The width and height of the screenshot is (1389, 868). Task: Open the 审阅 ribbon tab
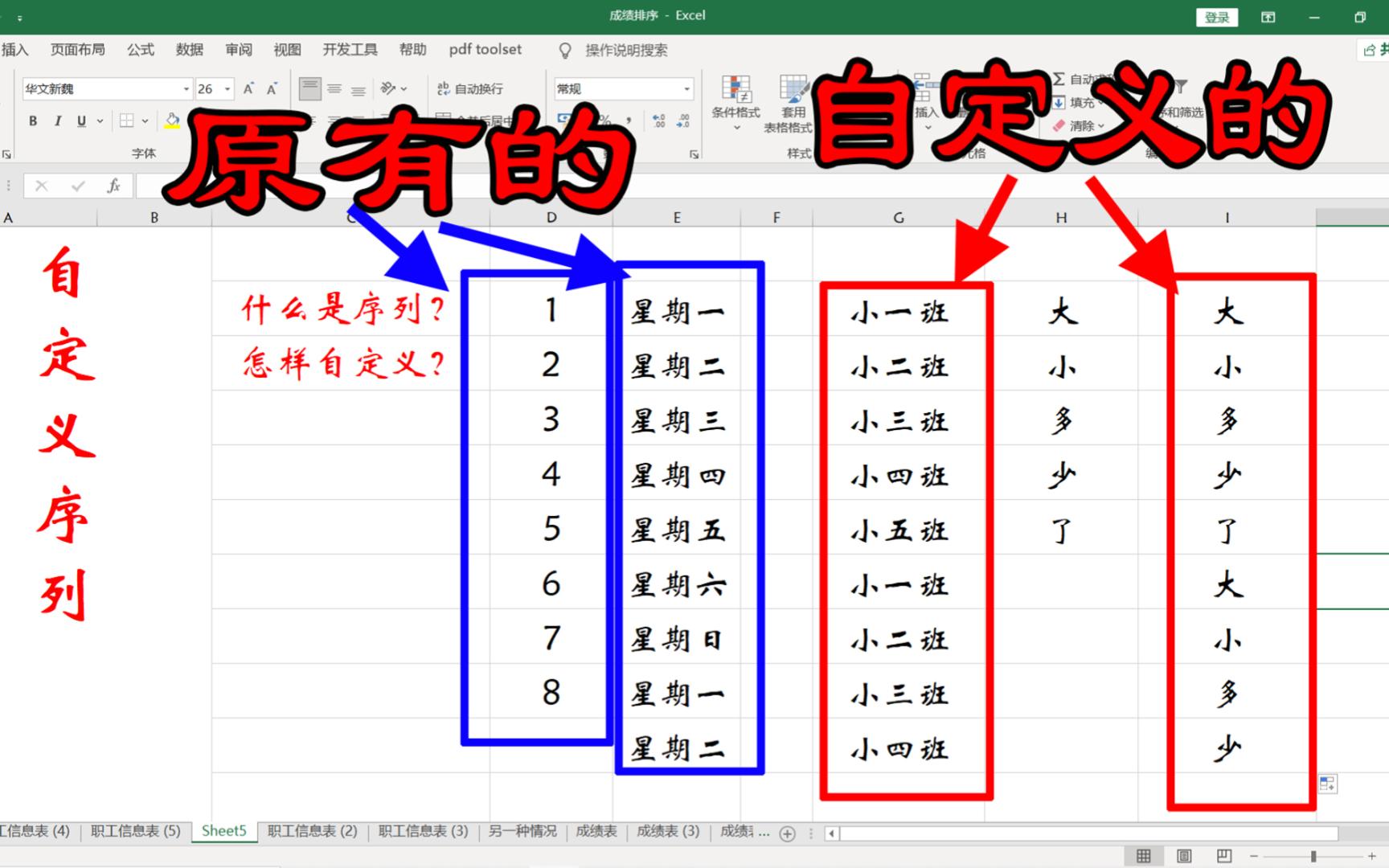click(238, 50)
